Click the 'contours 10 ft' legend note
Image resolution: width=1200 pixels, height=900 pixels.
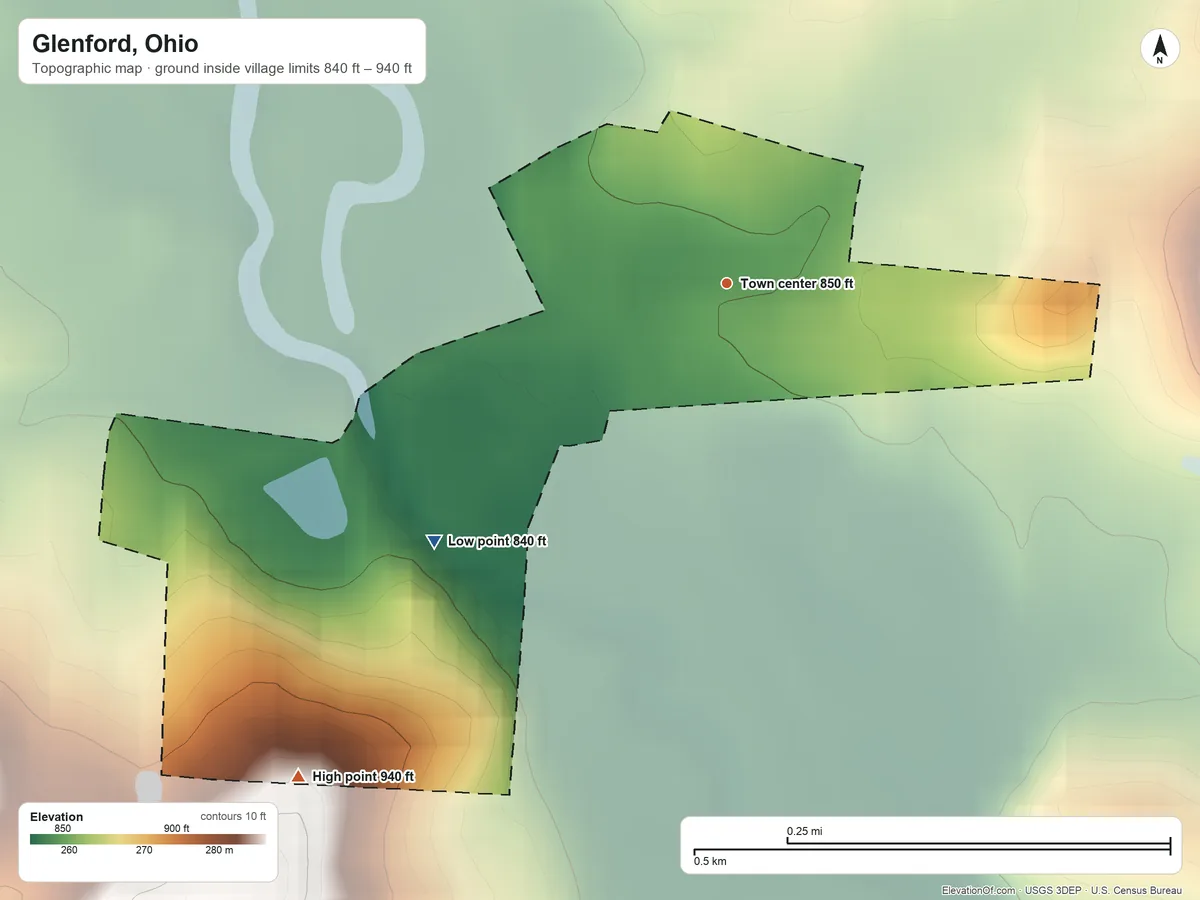[233, 816]
